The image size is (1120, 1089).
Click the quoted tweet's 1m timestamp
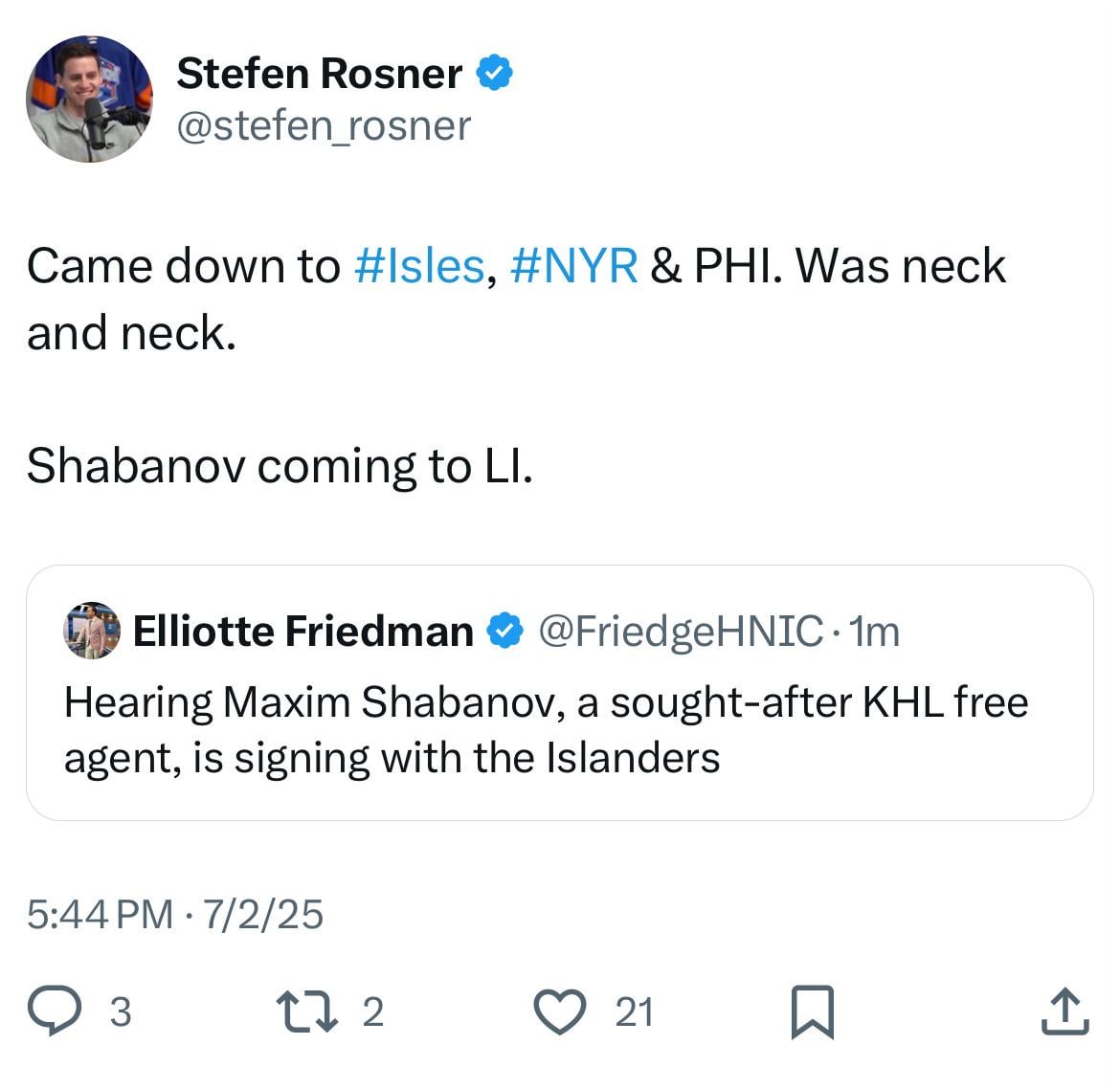point(874,632)
